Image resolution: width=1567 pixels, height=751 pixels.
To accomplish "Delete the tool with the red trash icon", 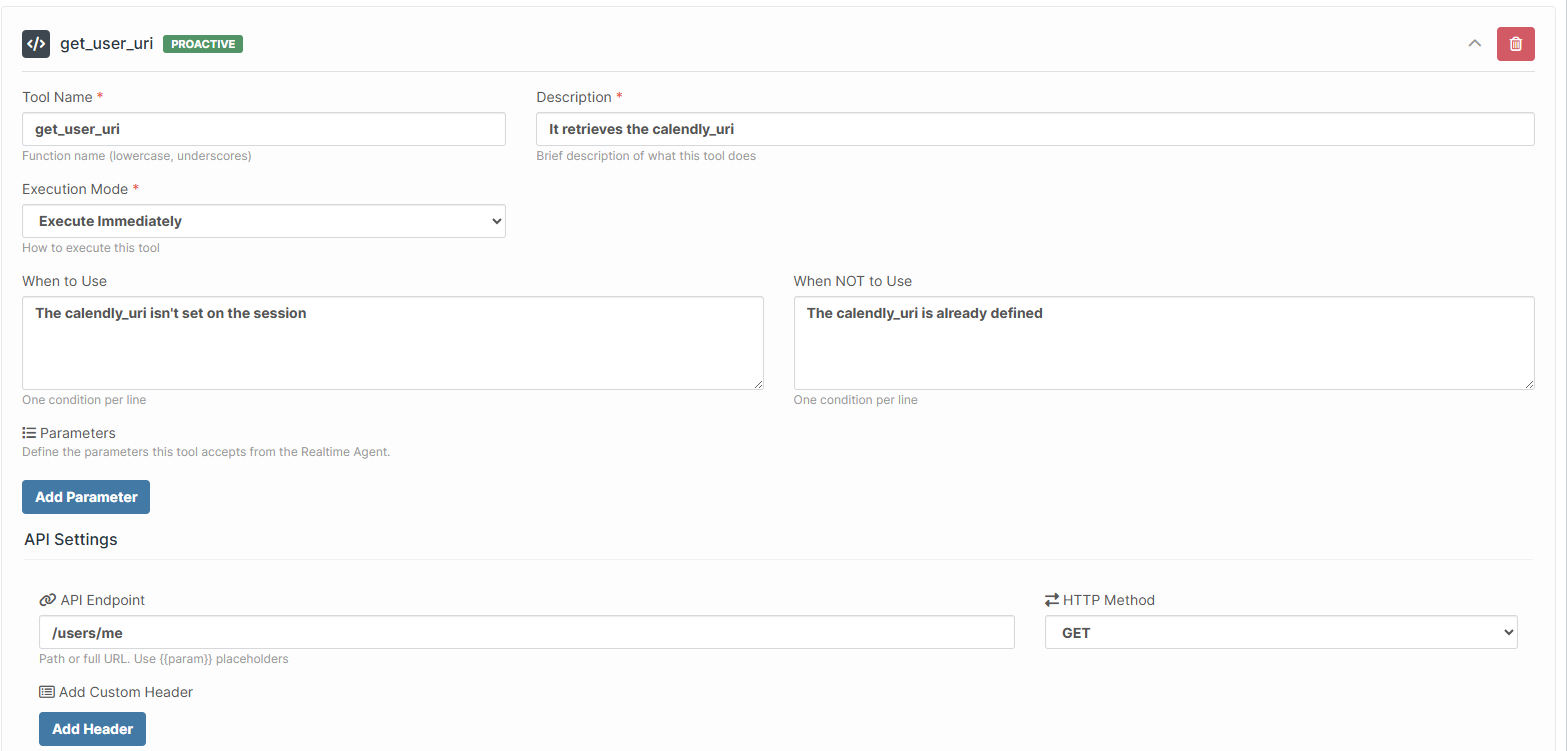I will click(1515, 44).
